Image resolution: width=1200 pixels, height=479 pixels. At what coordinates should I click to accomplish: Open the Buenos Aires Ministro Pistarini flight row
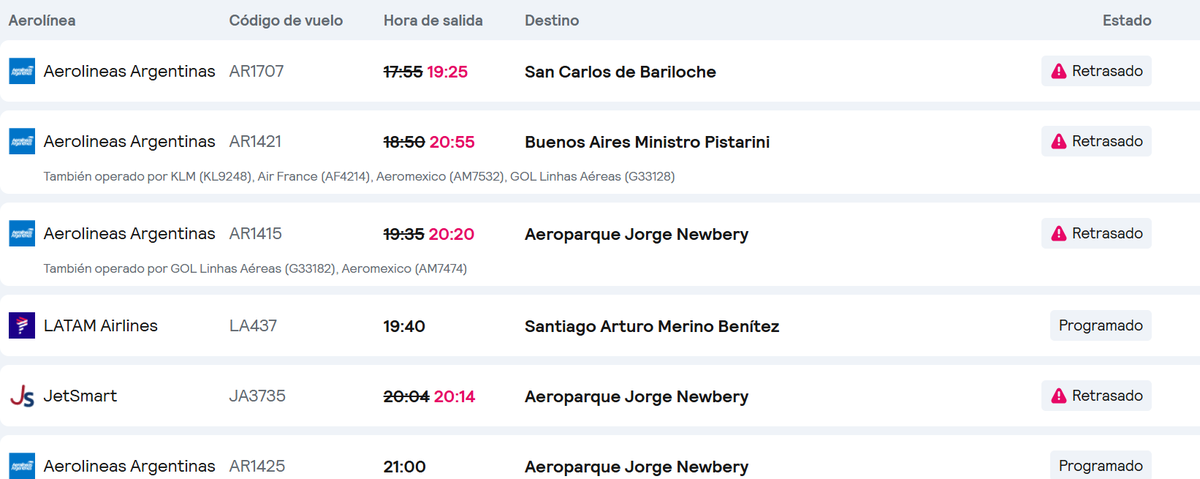point(647,142)
